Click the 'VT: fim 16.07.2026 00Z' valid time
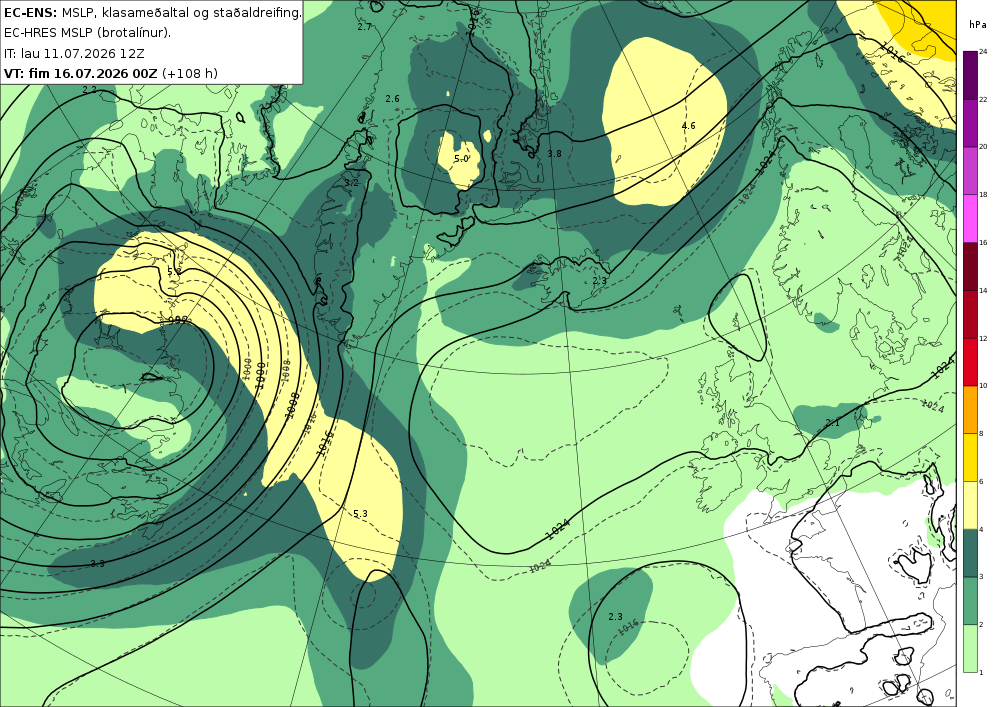 80,73
